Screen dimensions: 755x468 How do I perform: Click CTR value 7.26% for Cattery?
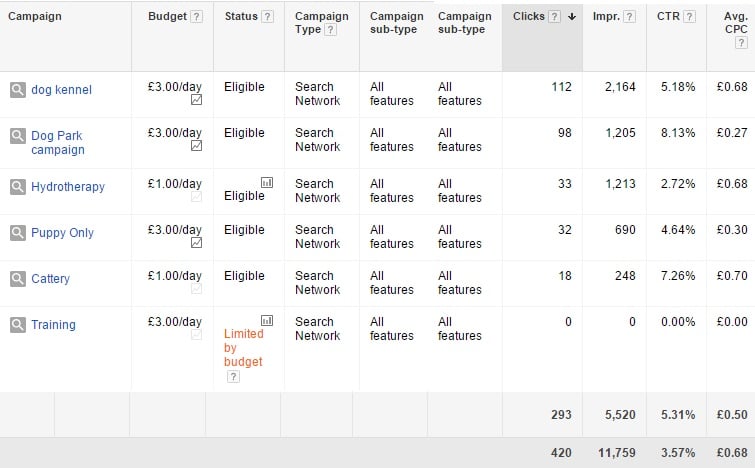pos(678,276)
